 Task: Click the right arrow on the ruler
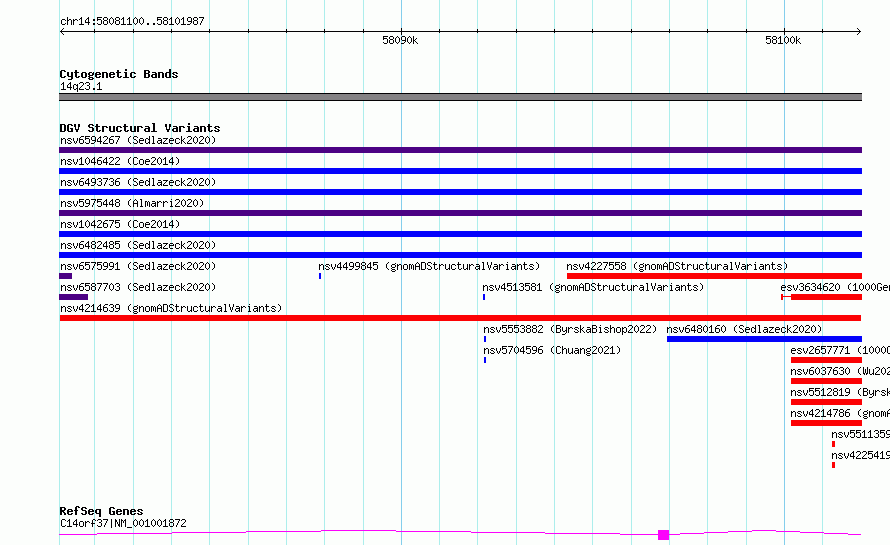coord(859,32)
